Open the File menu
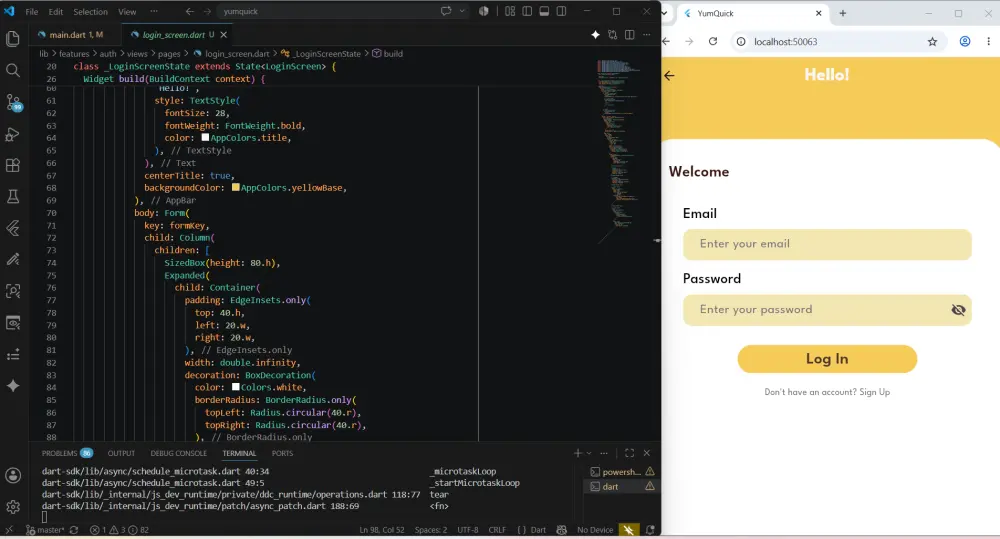Viewport: 1000px width, 539px height. 32,11
